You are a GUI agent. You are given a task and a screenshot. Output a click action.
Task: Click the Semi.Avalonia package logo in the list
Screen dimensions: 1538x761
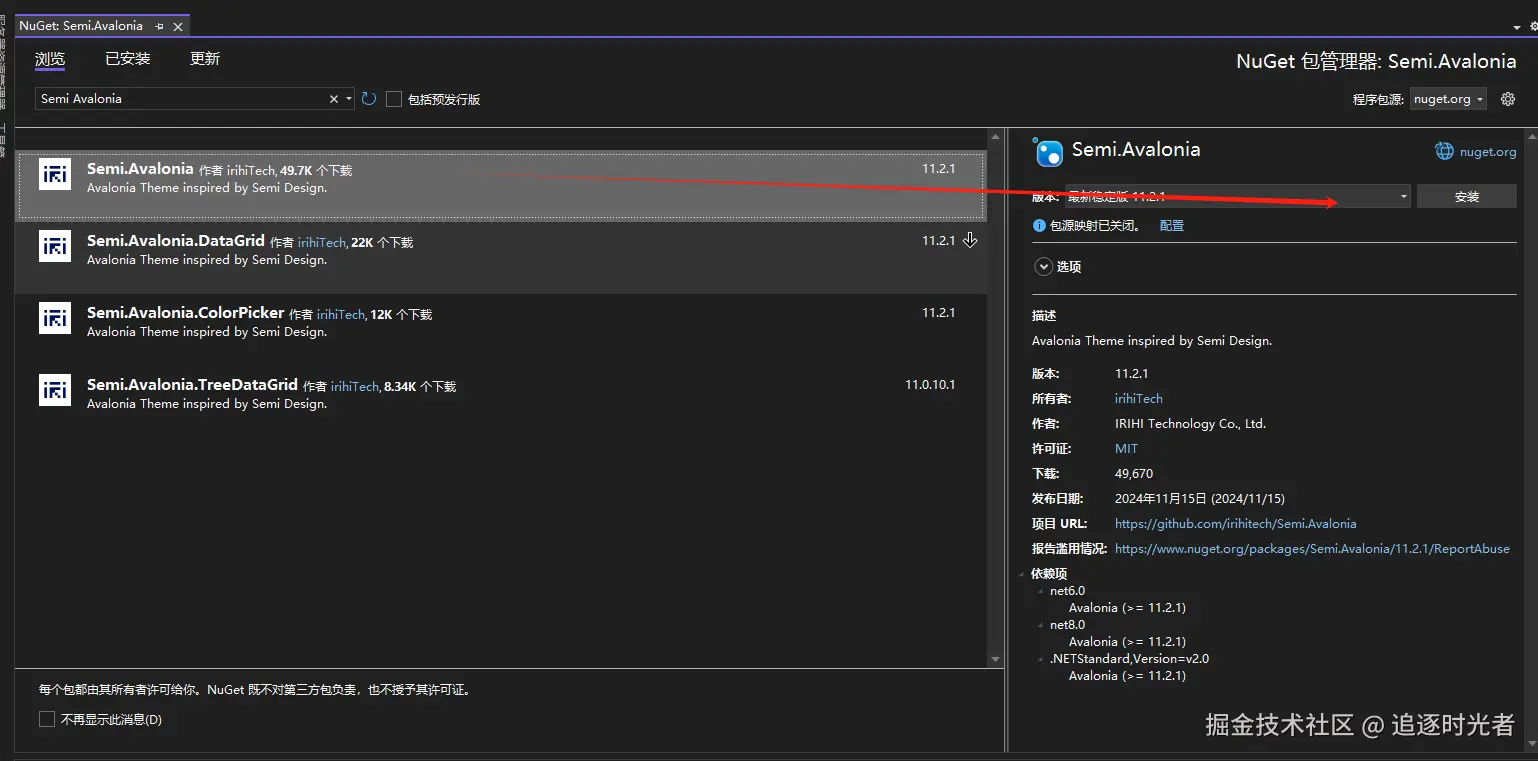pos(55,173)
